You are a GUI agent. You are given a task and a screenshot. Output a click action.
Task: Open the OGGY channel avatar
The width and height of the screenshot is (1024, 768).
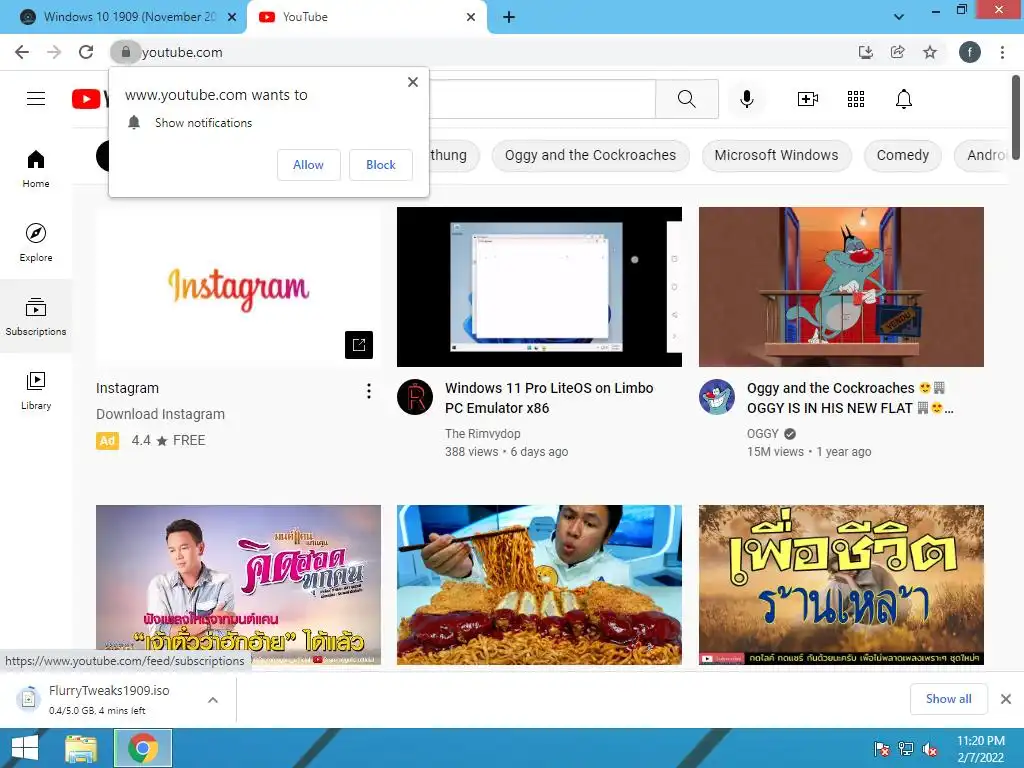[716, 396]
